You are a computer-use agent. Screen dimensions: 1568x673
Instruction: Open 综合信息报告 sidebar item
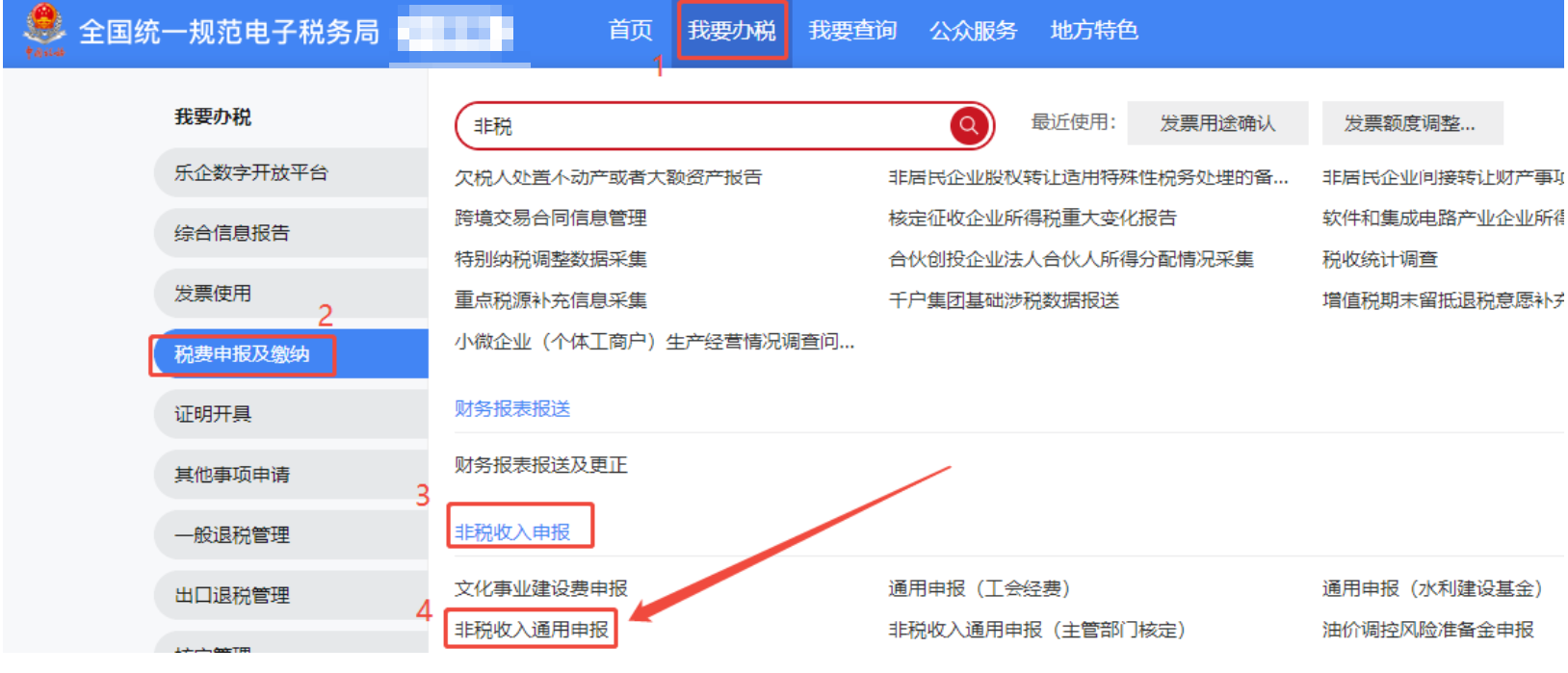tap(291, 233)
